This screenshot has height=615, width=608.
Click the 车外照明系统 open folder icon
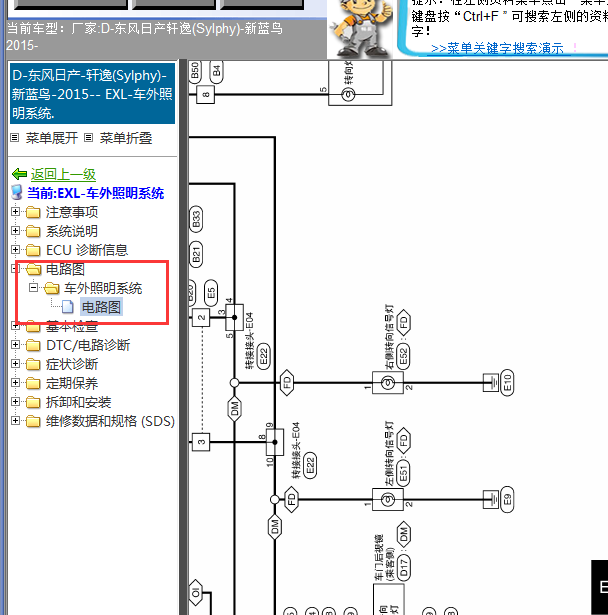pos(51,288)
